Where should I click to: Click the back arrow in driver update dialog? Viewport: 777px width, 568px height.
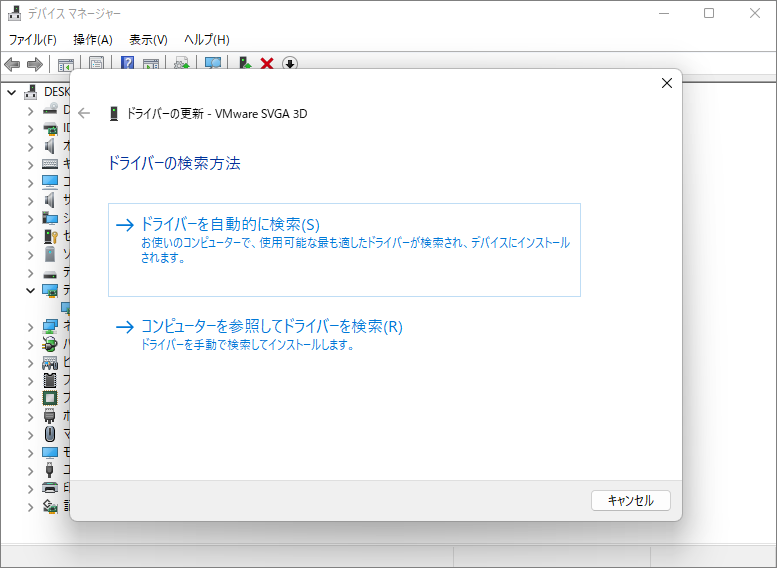[x=84, y=114]
